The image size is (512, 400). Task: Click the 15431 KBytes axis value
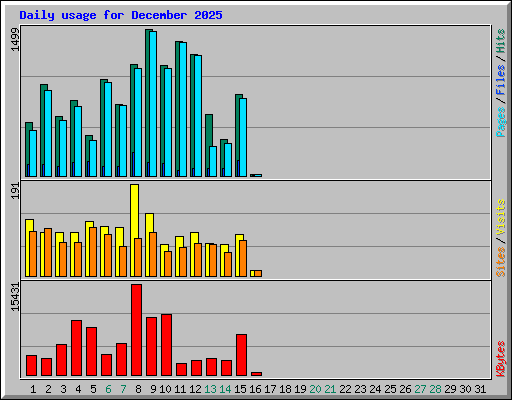coord(15,297)
